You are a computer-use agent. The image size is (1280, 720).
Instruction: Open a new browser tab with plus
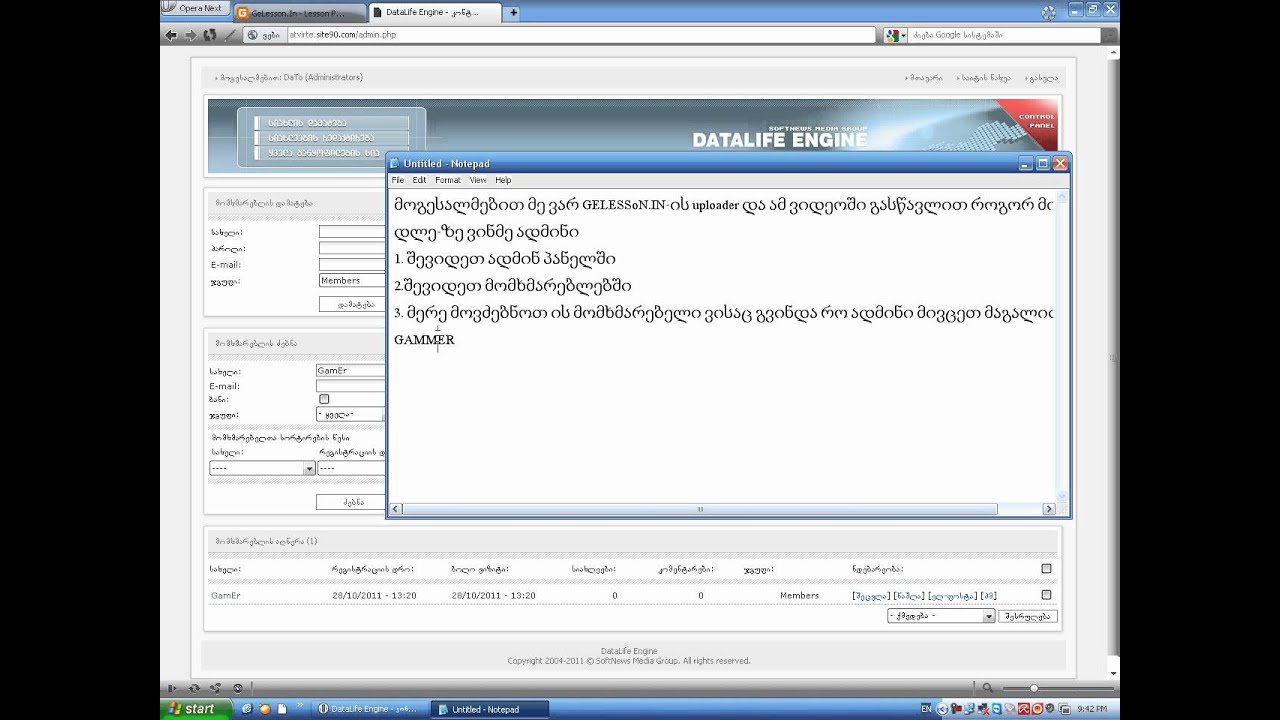coord(513,13)
